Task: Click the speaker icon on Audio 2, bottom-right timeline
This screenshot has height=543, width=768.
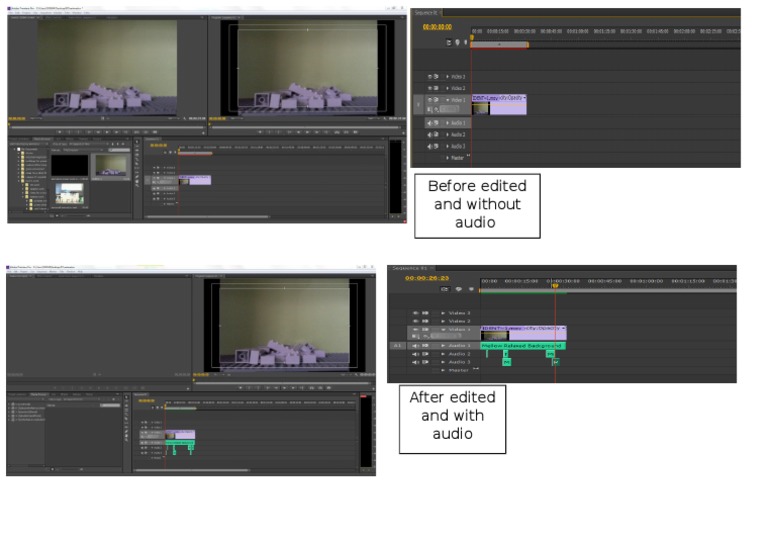Action: (413, 354)
